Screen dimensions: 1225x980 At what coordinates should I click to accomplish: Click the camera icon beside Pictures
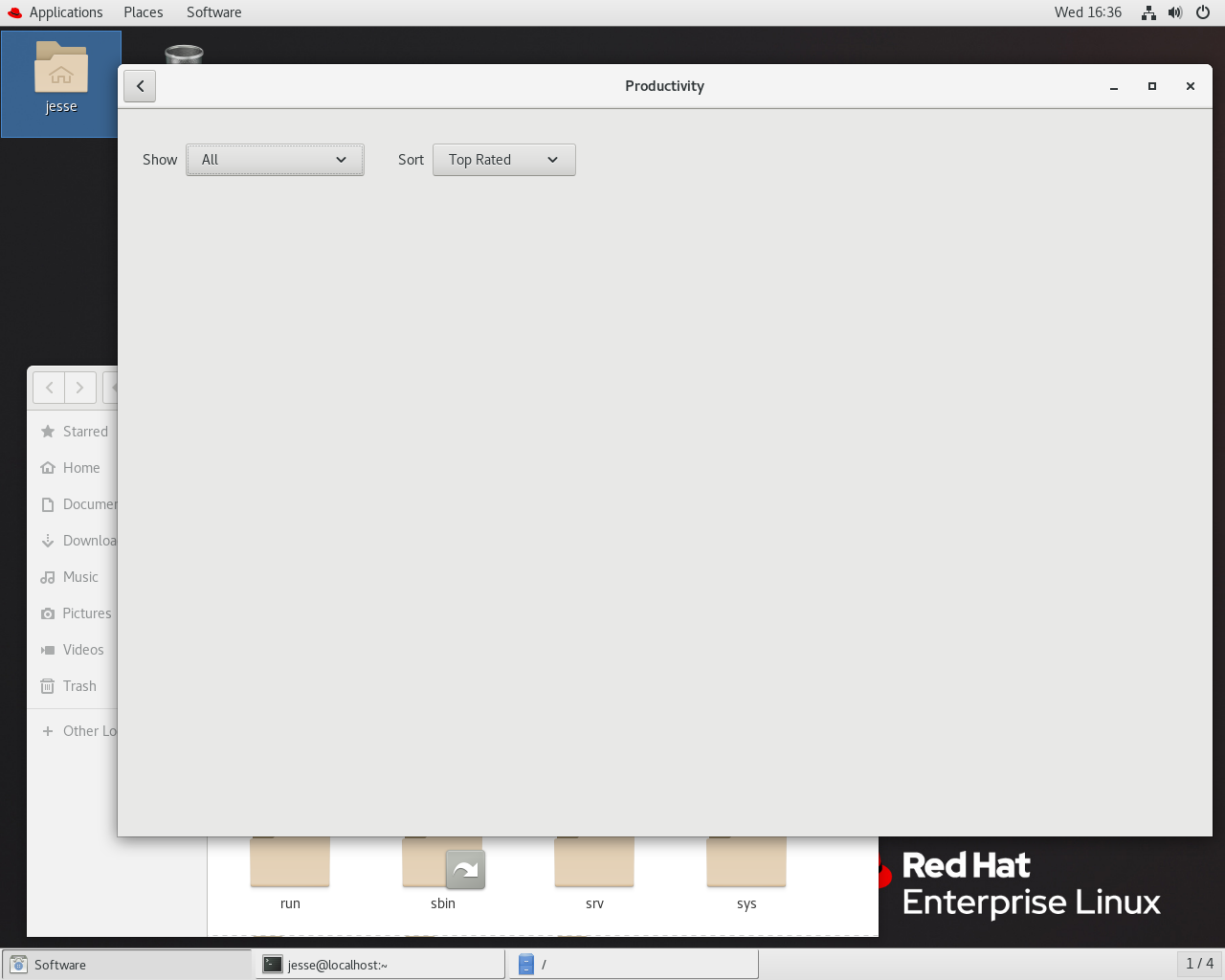pos(48,613)
